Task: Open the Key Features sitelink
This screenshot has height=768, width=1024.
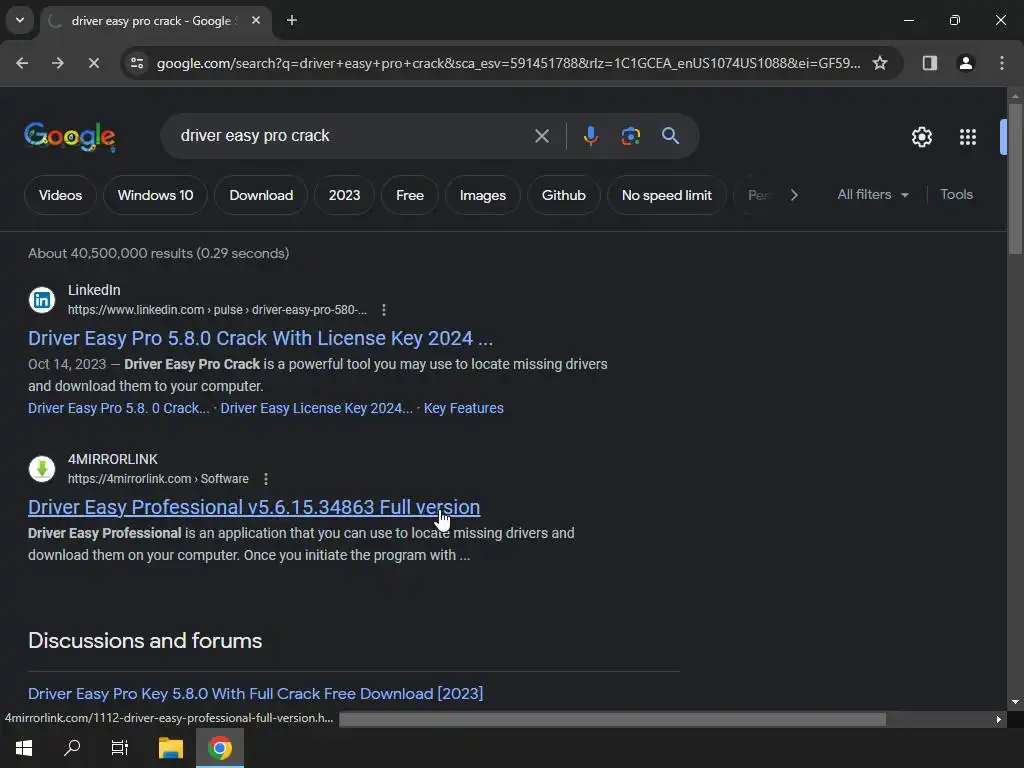Action: pos(464,408)
